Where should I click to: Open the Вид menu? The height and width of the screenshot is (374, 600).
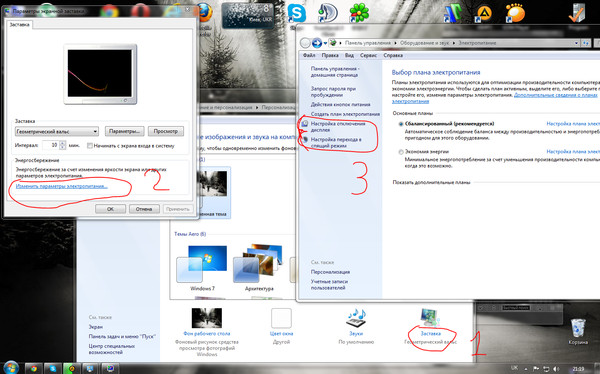tap(349, 55)
